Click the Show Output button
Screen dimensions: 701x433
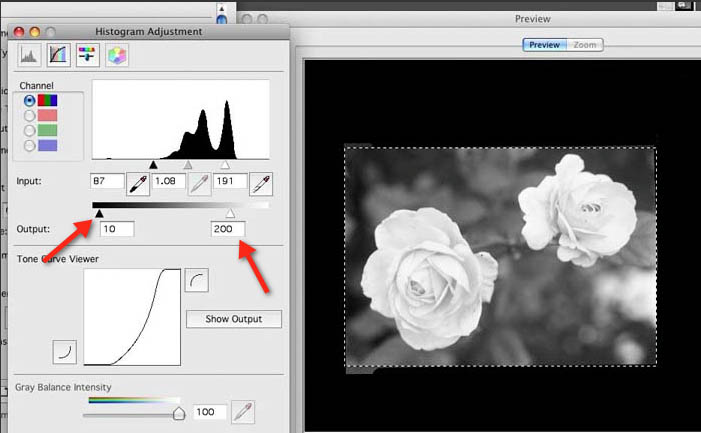[x=234, y=319]
